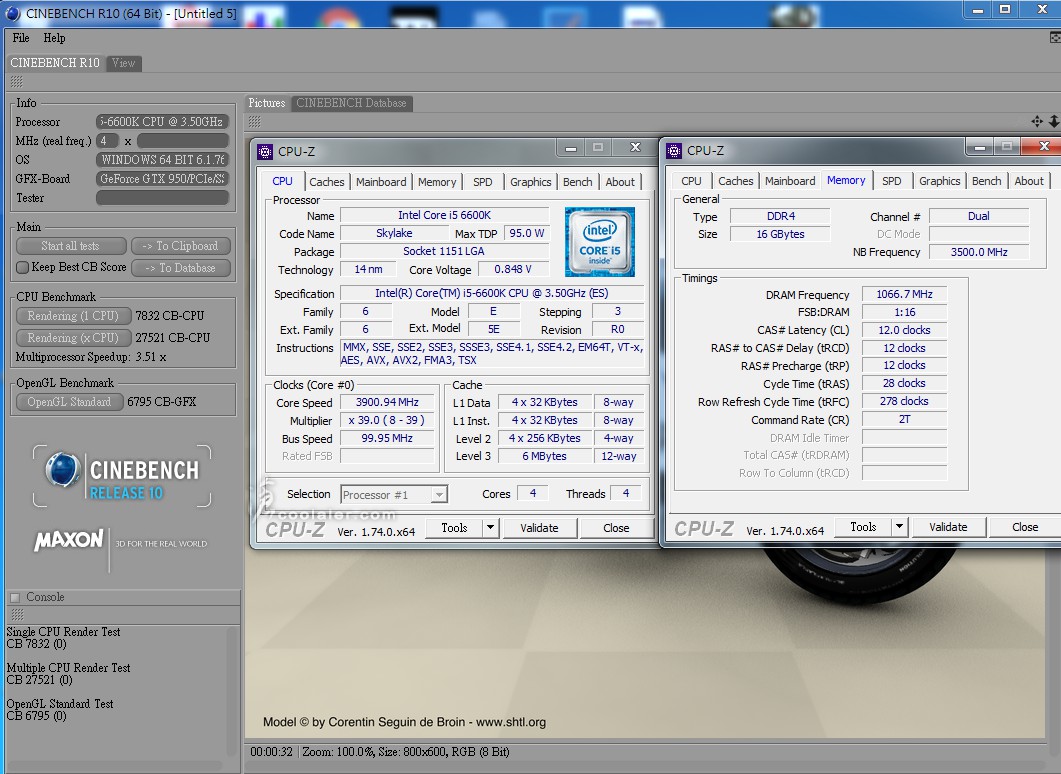Viewport: 1061px width, 774px height.
Task: Open the Caches tab in the CPU-Z window showing Skylake
Action: coord(327,181)
